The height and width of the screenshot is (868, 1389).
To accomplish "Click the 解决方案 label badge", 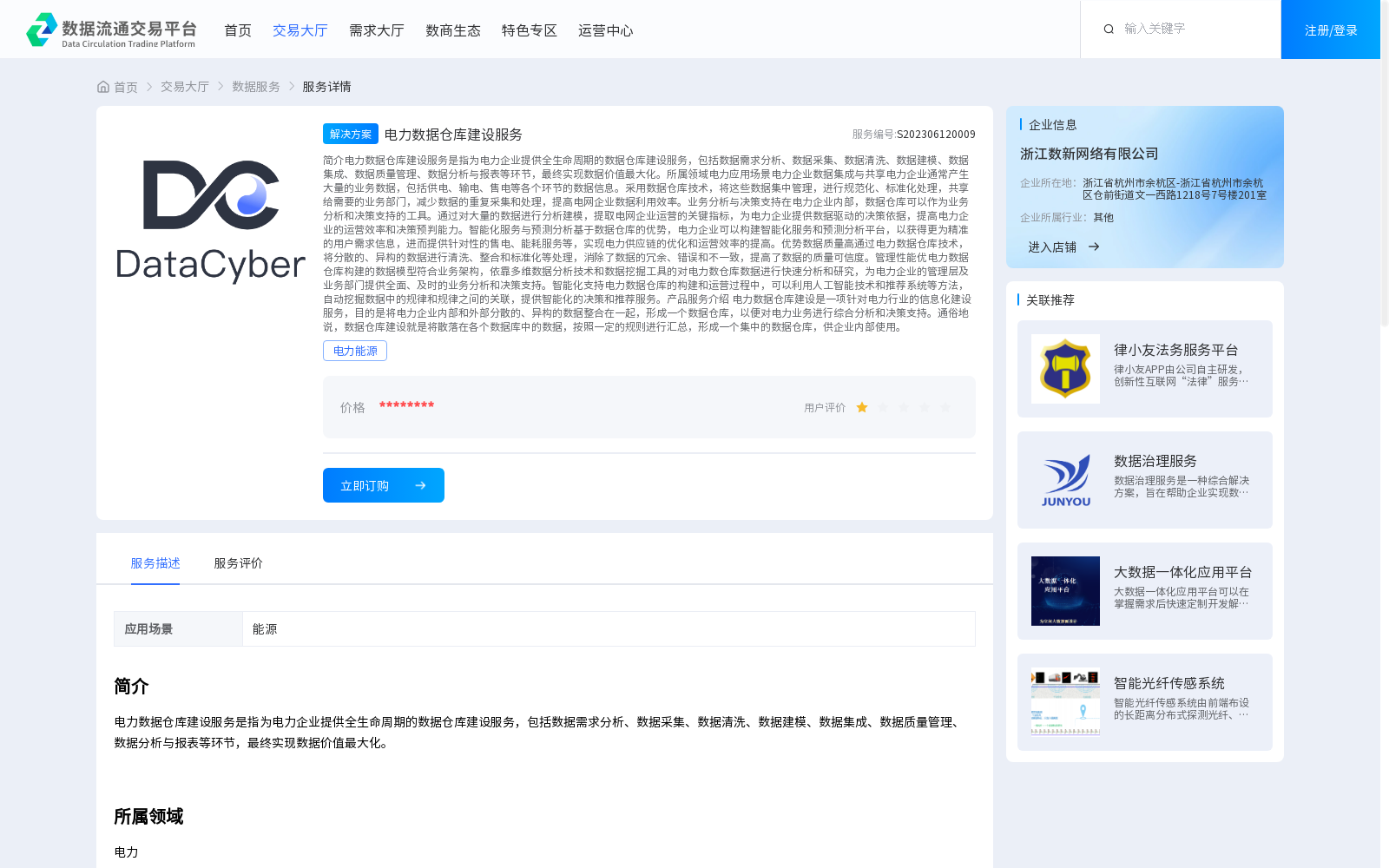I will click(x=351, y=134).
